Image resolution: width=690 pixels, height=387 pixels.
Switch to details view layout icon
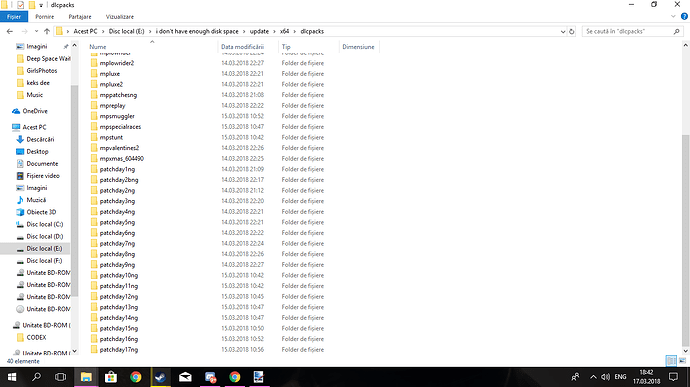(x=671, y=361)
